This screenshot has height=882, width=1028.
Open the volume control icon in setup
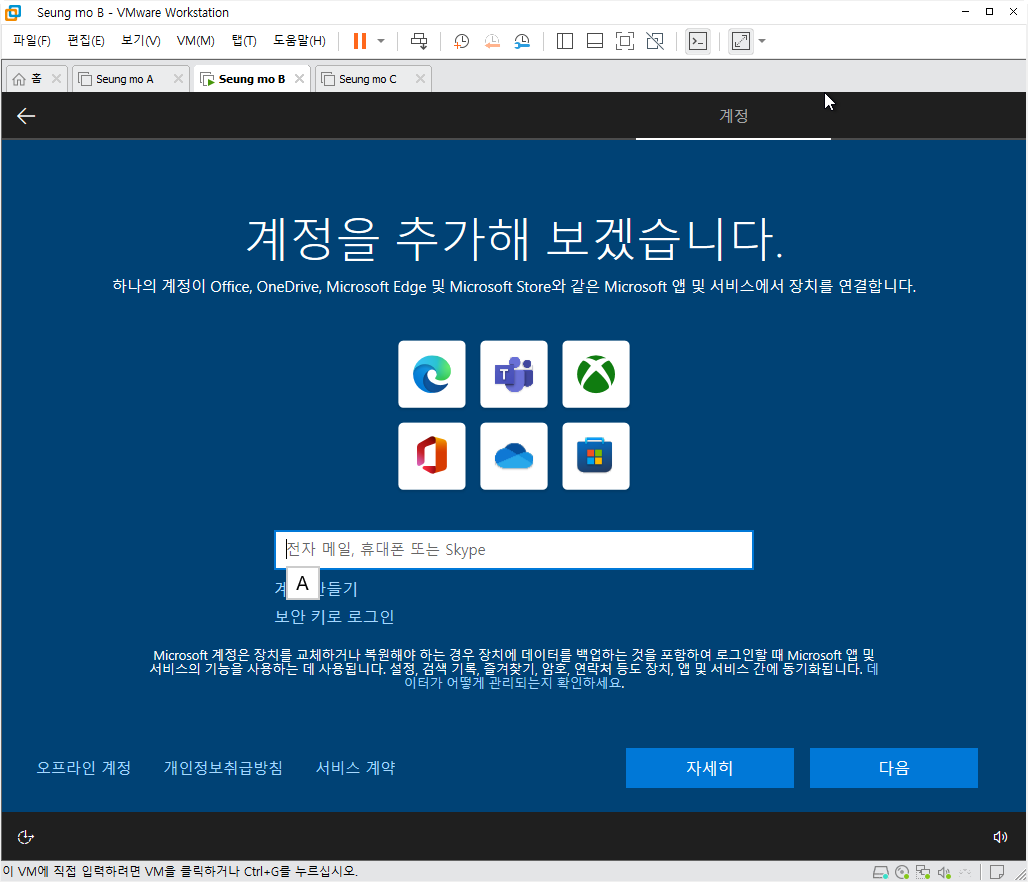1000,837
